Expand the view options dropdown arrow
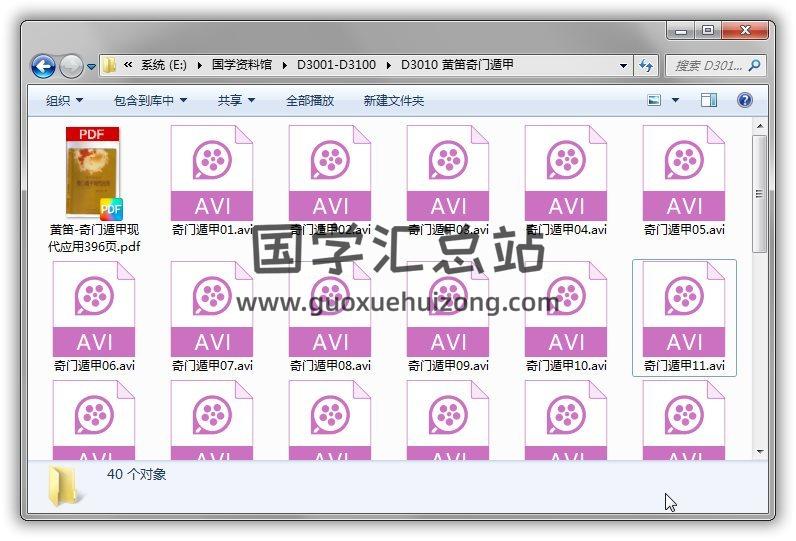Screen dimensions: 796x541 [676, 100]
